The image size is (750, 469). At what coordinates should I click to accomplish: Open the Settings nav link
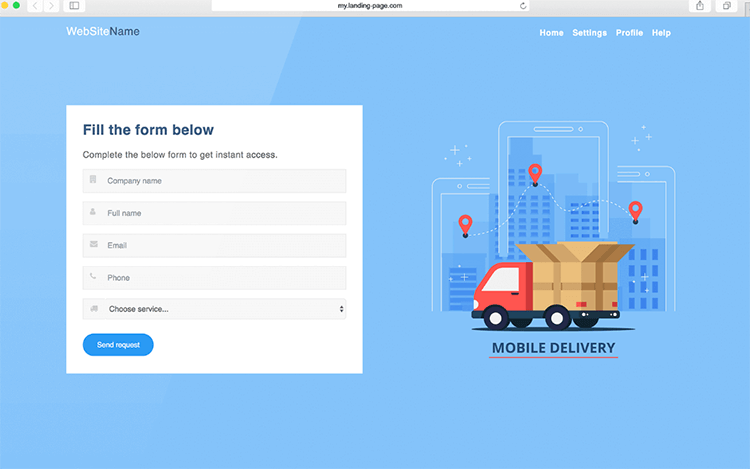[589, 33]
